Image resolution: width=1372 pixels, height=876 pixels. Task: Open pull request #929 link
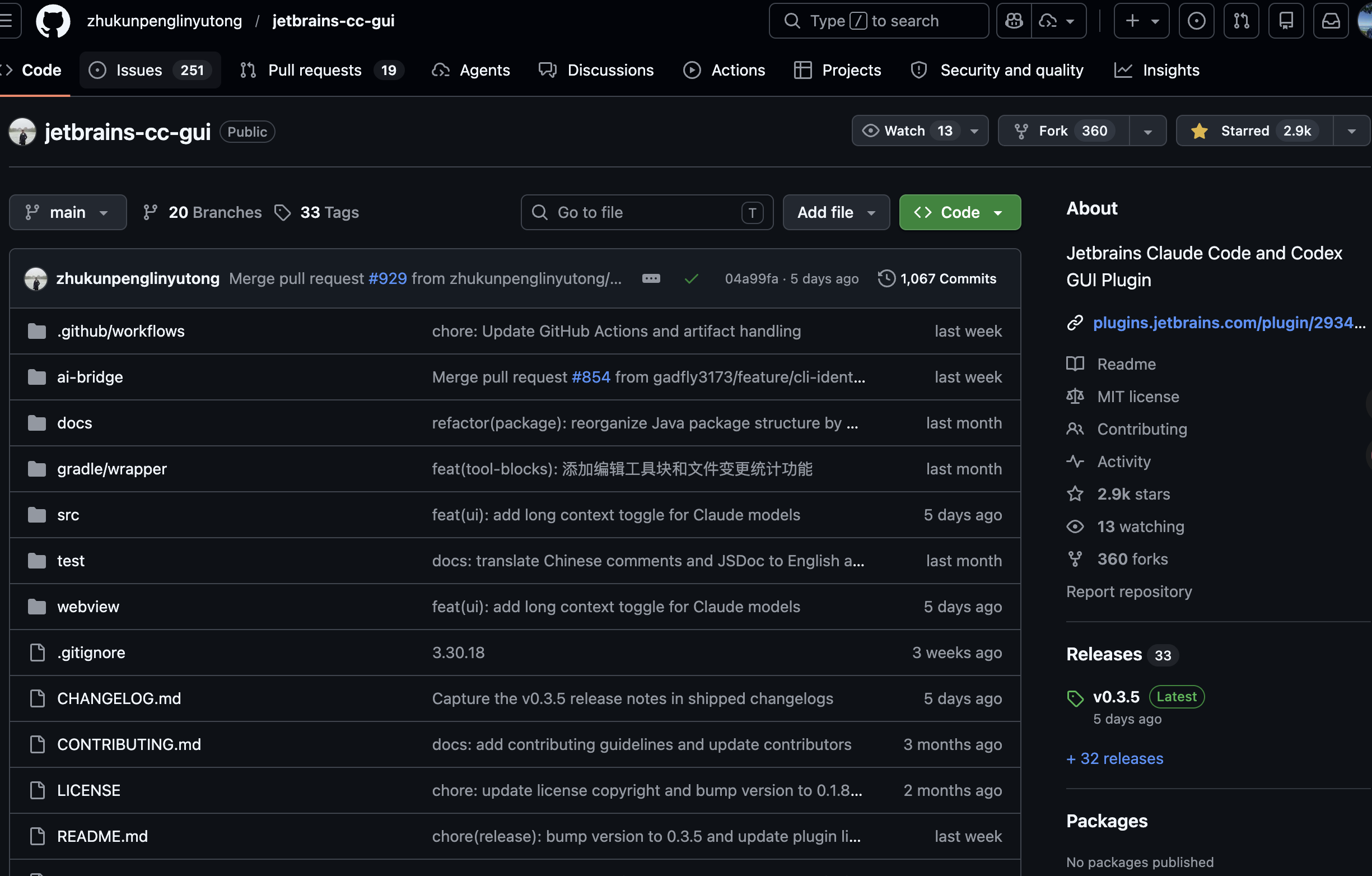(388, 279)
